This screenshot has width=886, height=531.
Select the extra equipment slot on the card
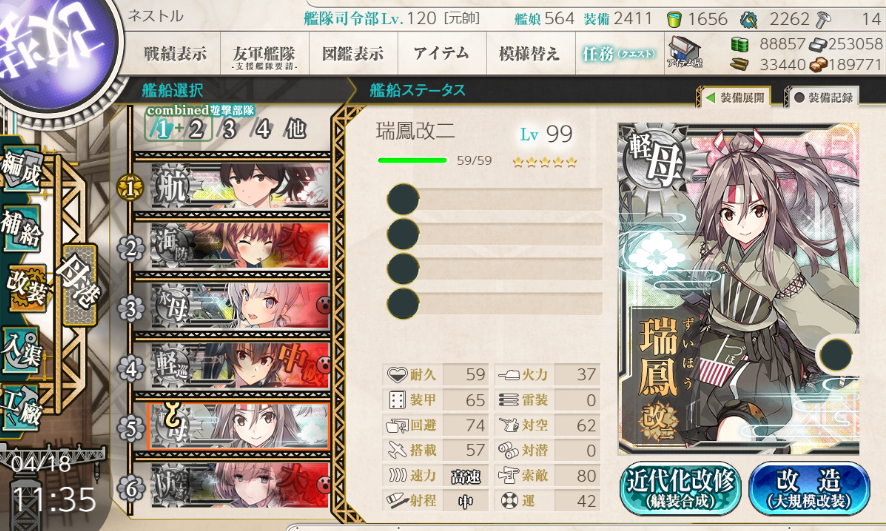point(835,355)
